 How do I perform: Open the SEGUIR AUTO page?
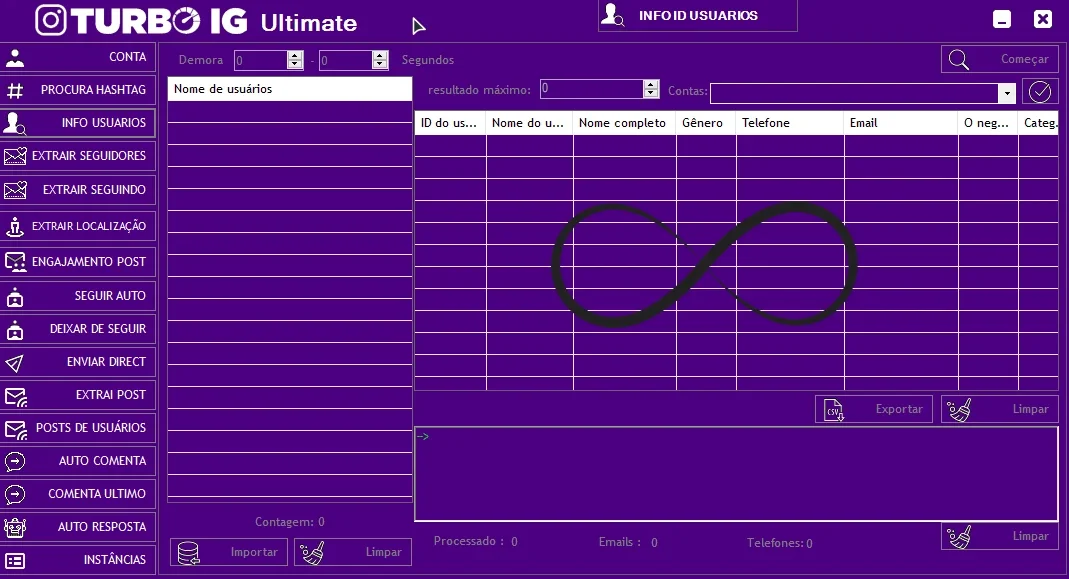(78, 296)
